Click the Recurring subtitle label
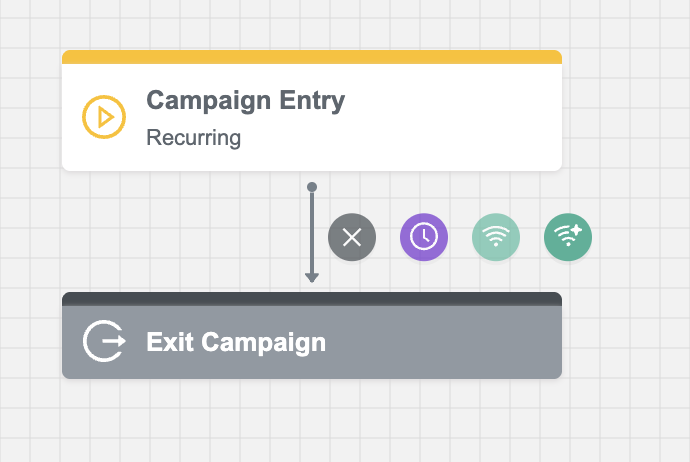This screenshot has width=690, height=462. point(193,137)
